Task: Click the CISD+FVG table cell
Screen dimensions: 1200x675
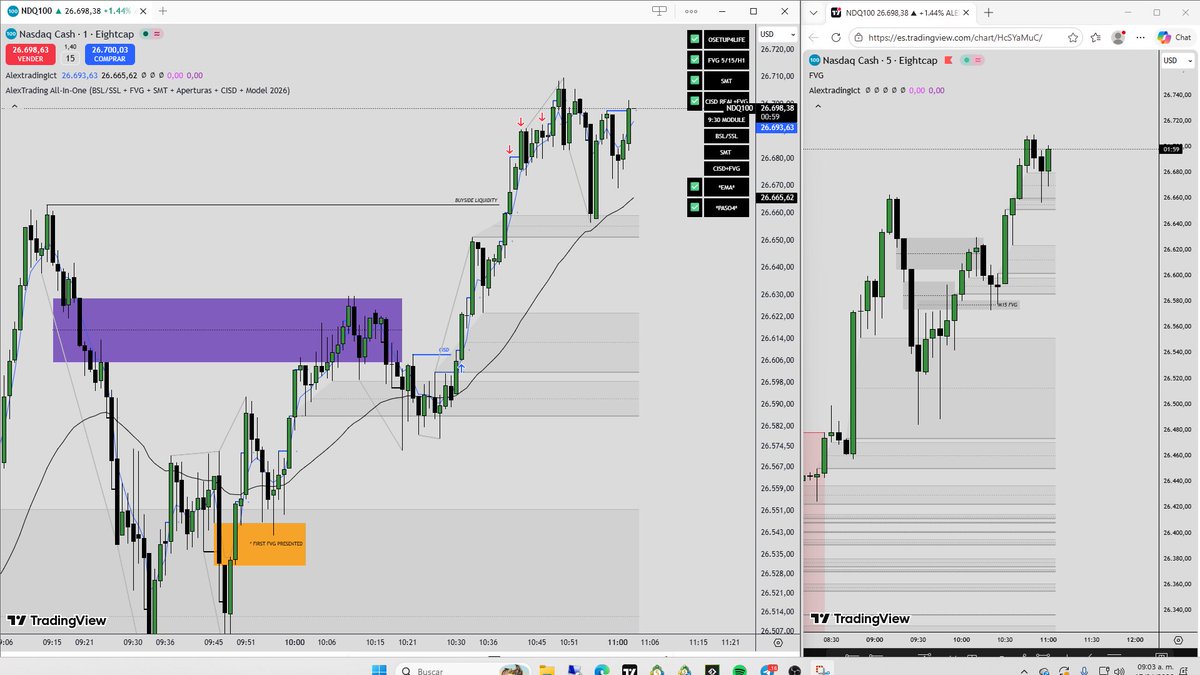Action: (x=727, y=168)
